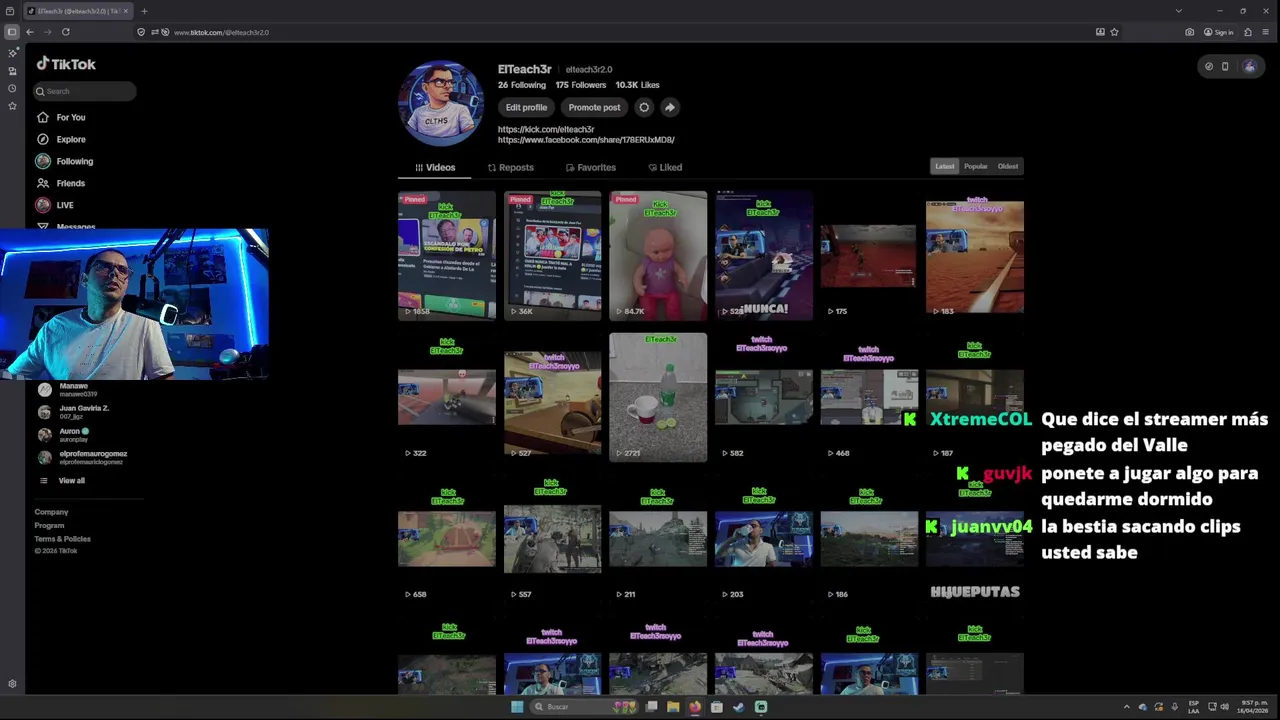Expand the Program footer section
Image resolution: width=1280 pixels, height=720 pixels.
point(49,525)
